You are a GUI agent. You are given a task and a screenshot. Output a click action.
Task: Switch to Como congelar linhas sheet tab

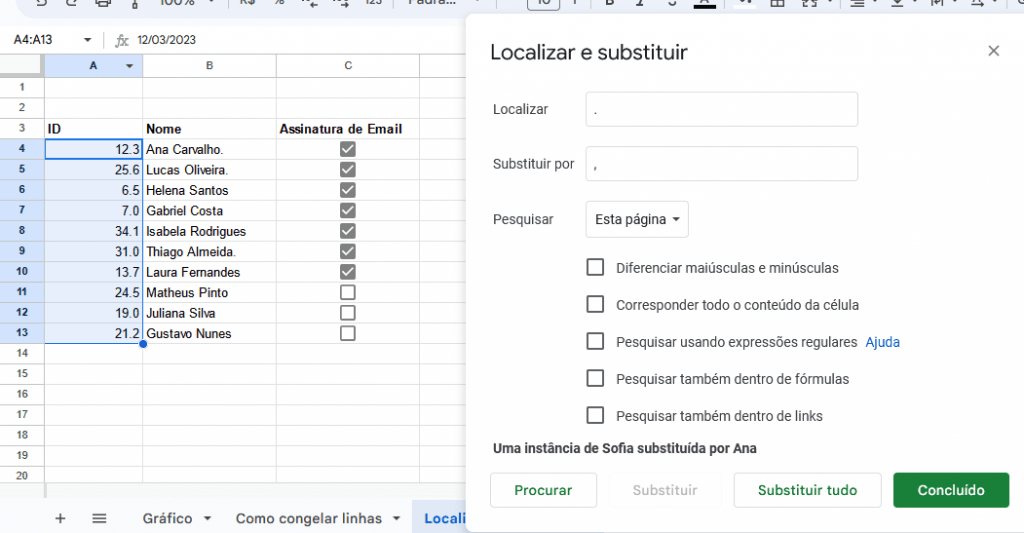[308, 518]
